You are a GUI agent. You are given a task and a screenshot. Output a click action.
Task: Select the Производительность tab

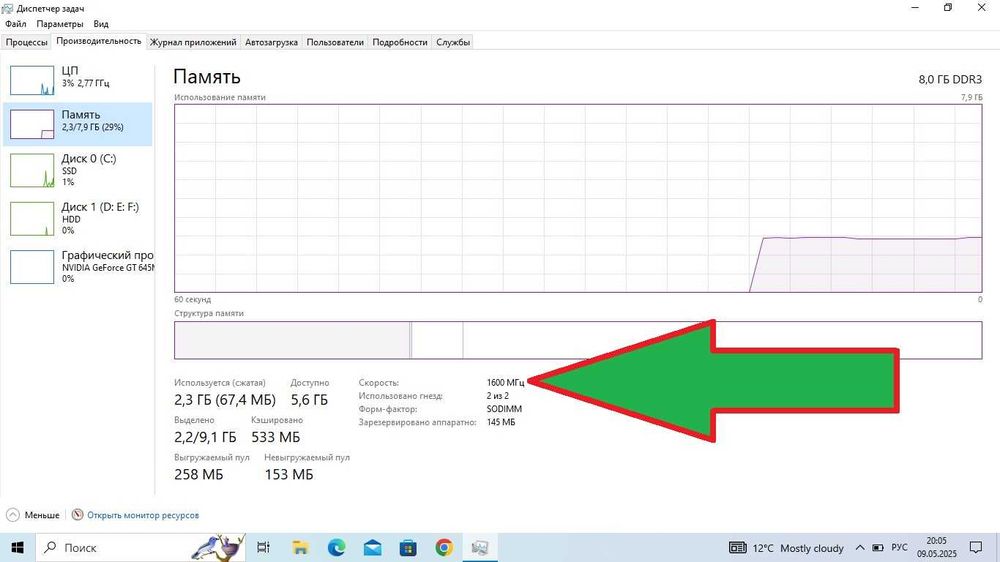pos(99,41)
